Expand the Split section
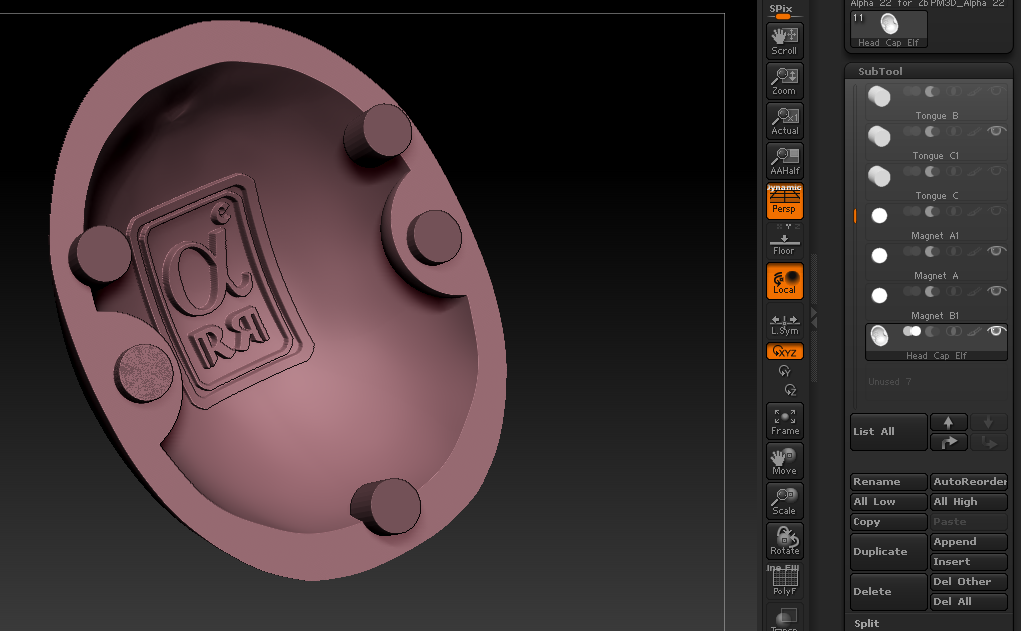This screenshot has height=631, width=1021. 866,623
